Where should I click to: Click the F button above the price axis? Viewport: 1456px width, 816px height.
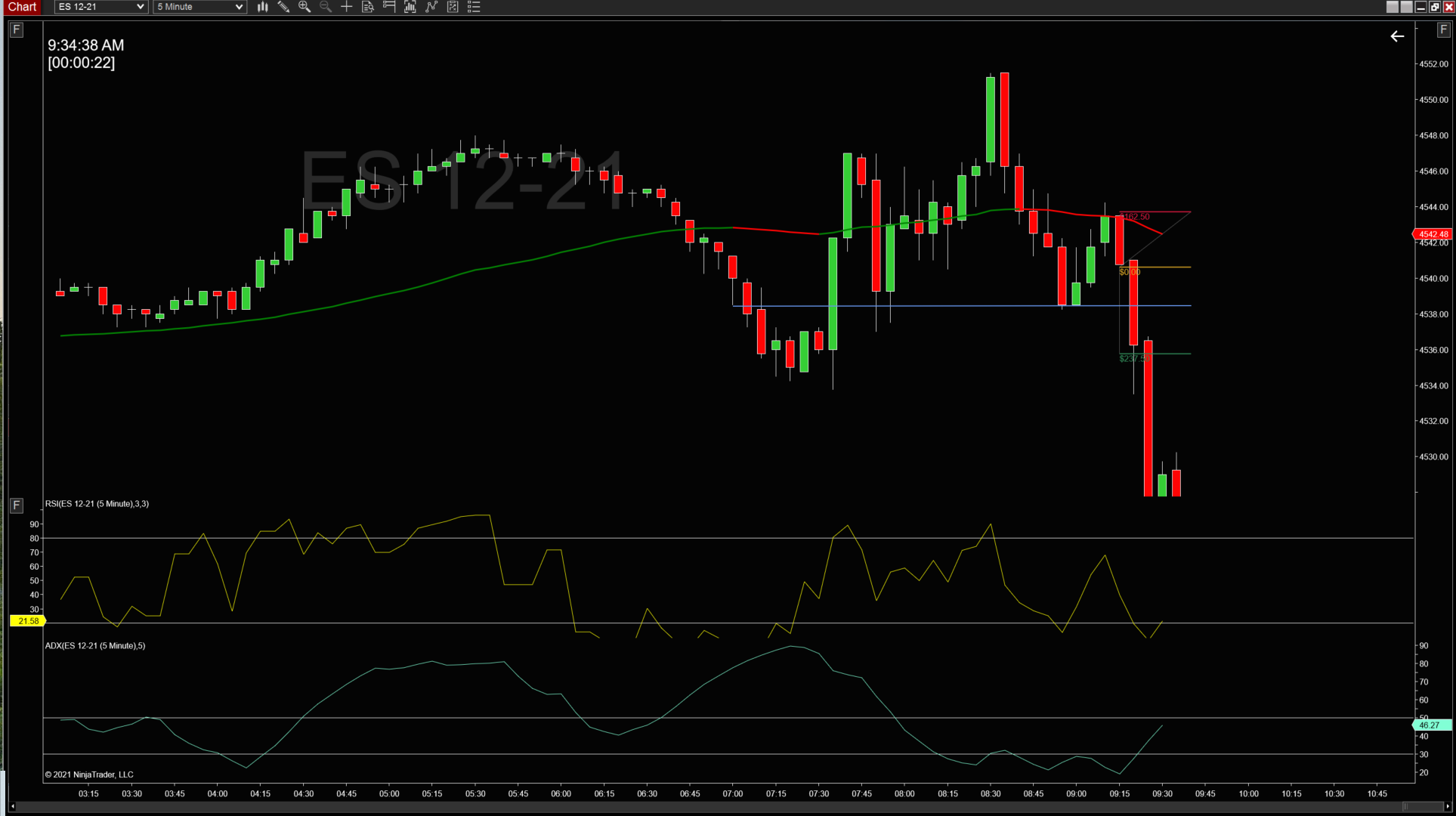[x=1443, y=29]
